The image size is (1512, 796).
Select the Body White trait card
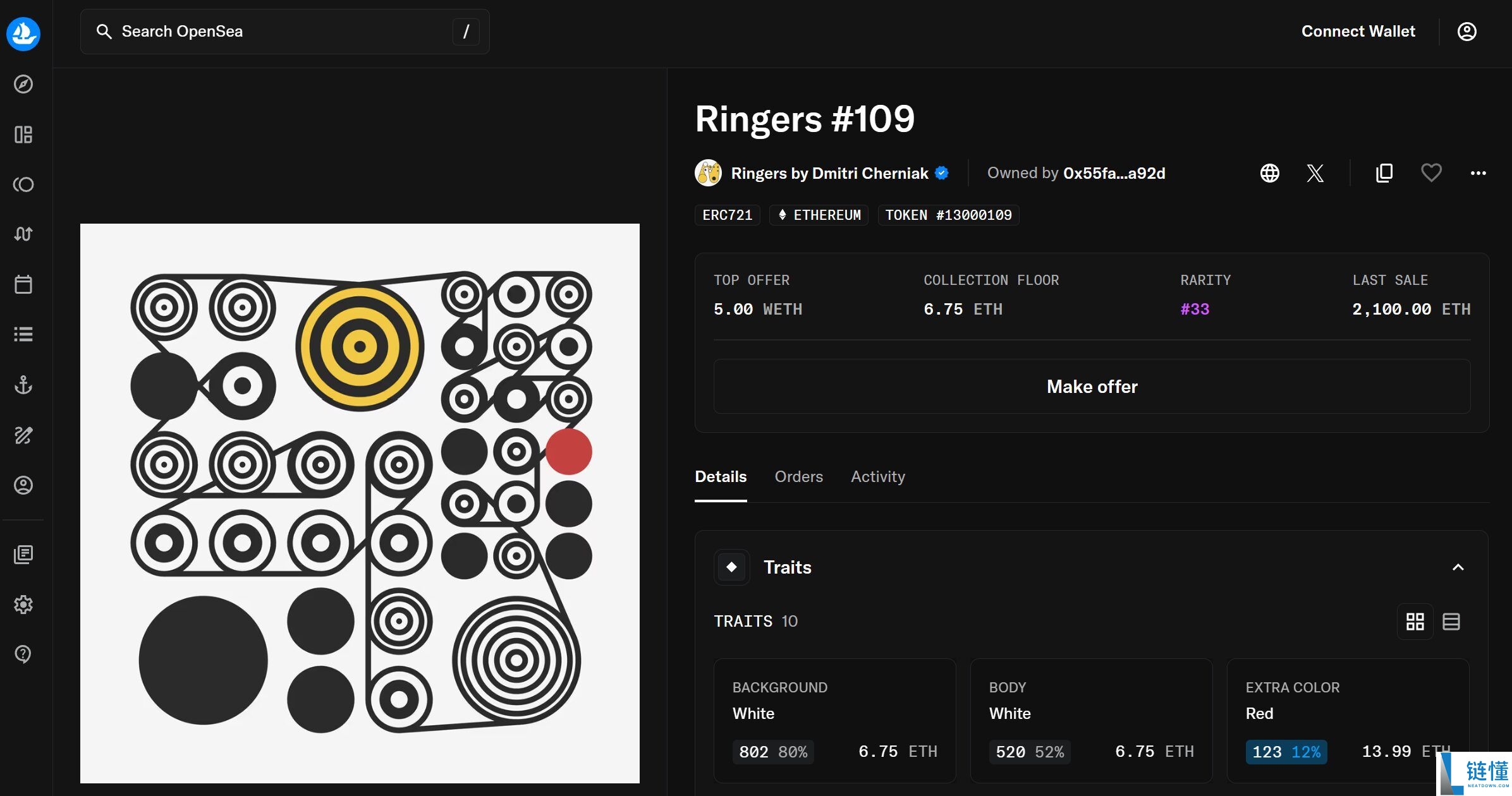1091,721
